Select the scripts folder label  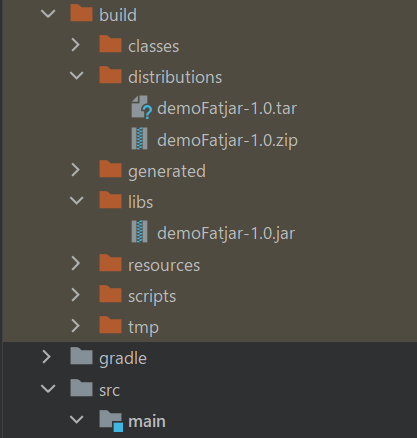152,297
